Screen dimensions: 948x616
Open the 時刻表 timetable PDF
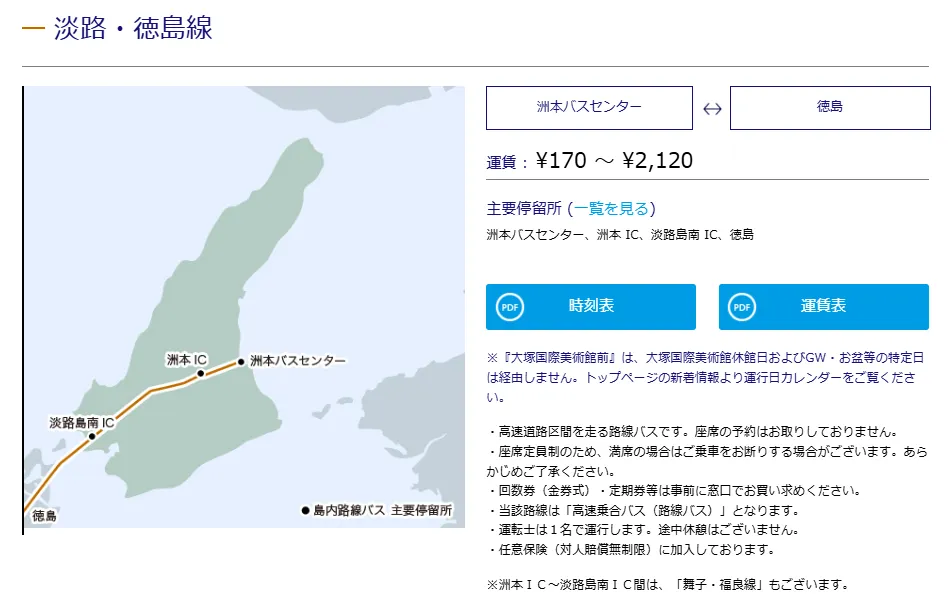[x=590, y=307]
